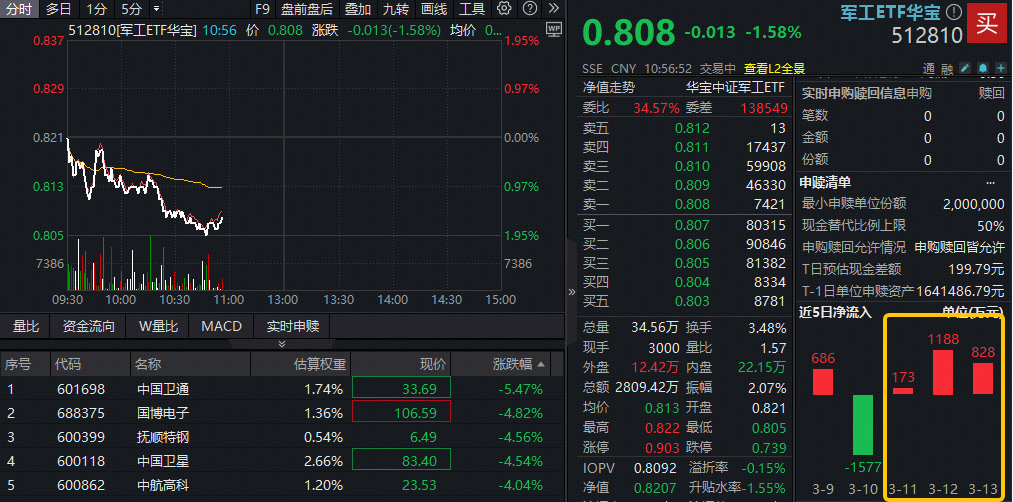Select the 资金流向 tab
Viewport: 1013px width, 502px height.
(88, 326)
